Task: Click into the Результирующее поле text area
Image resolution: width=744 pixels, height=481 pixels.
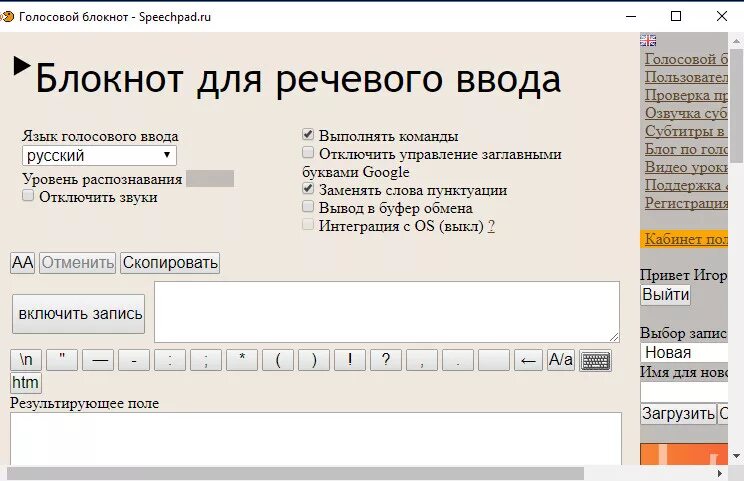Action: point(316,439)
